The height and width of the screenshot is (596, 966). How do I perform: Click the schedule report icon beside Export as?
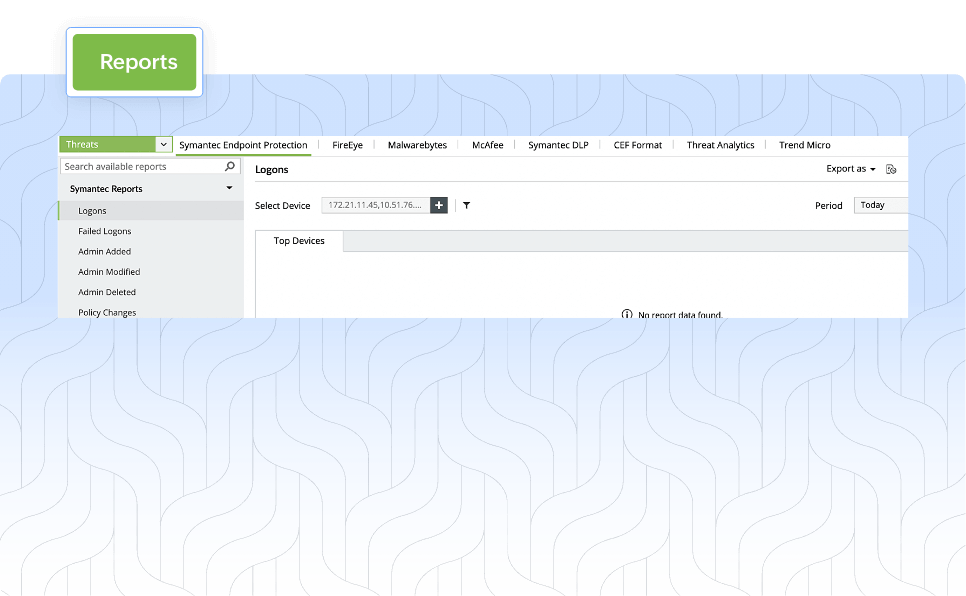[x=891, y=169]
